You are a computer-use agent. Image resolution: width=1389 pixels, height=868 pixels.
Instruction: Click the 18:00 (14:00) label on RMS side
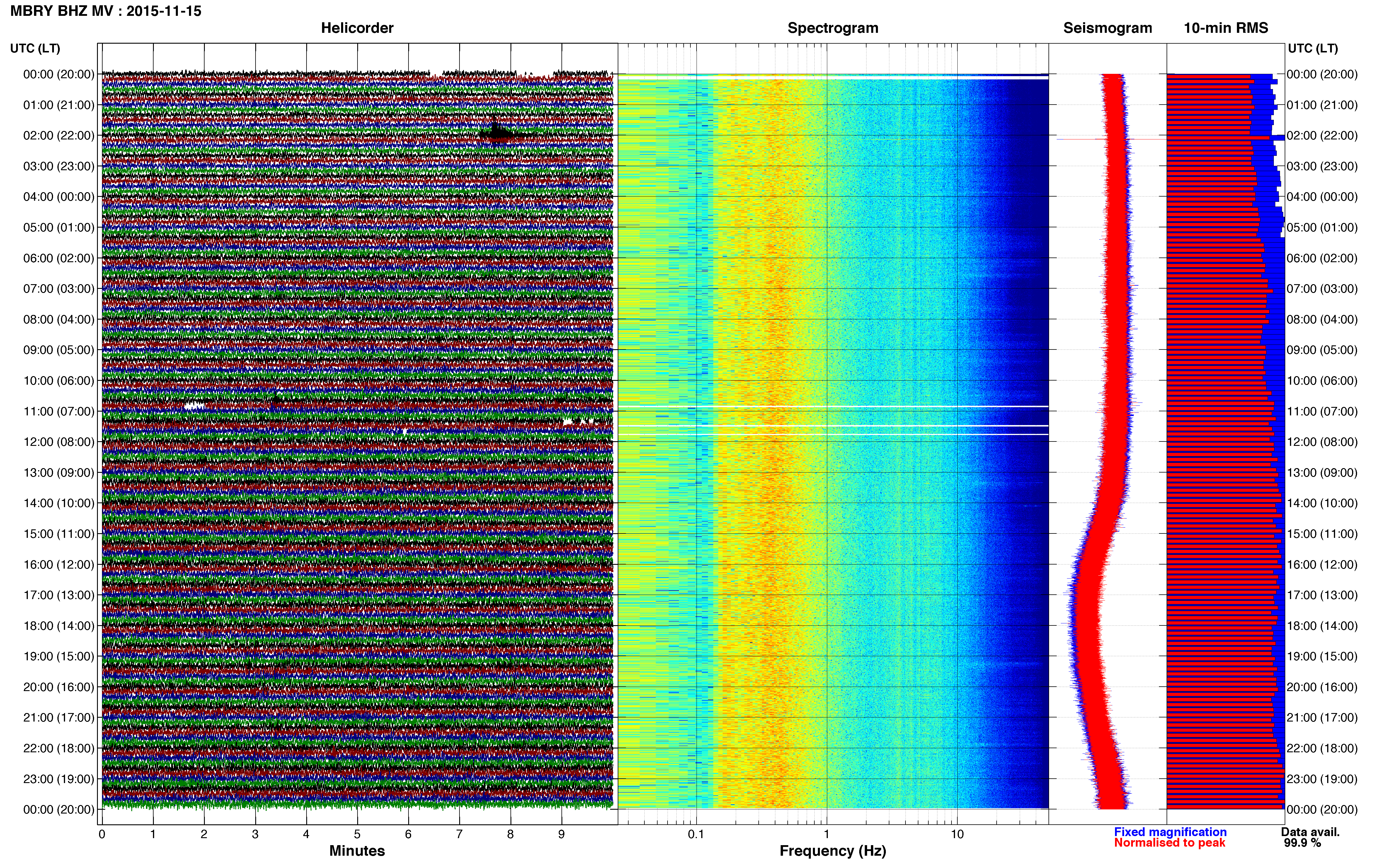(x=1322, y=626)
